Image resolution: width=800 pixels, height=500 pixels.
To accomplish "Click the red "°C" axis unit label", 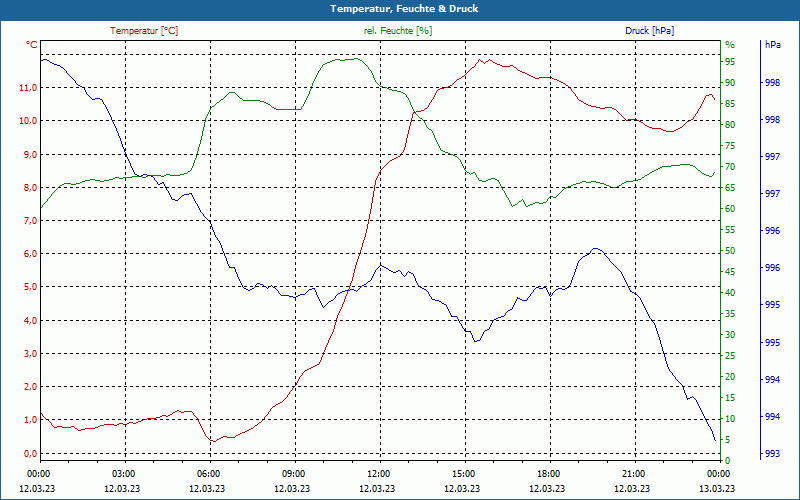I will pos(32,45).
